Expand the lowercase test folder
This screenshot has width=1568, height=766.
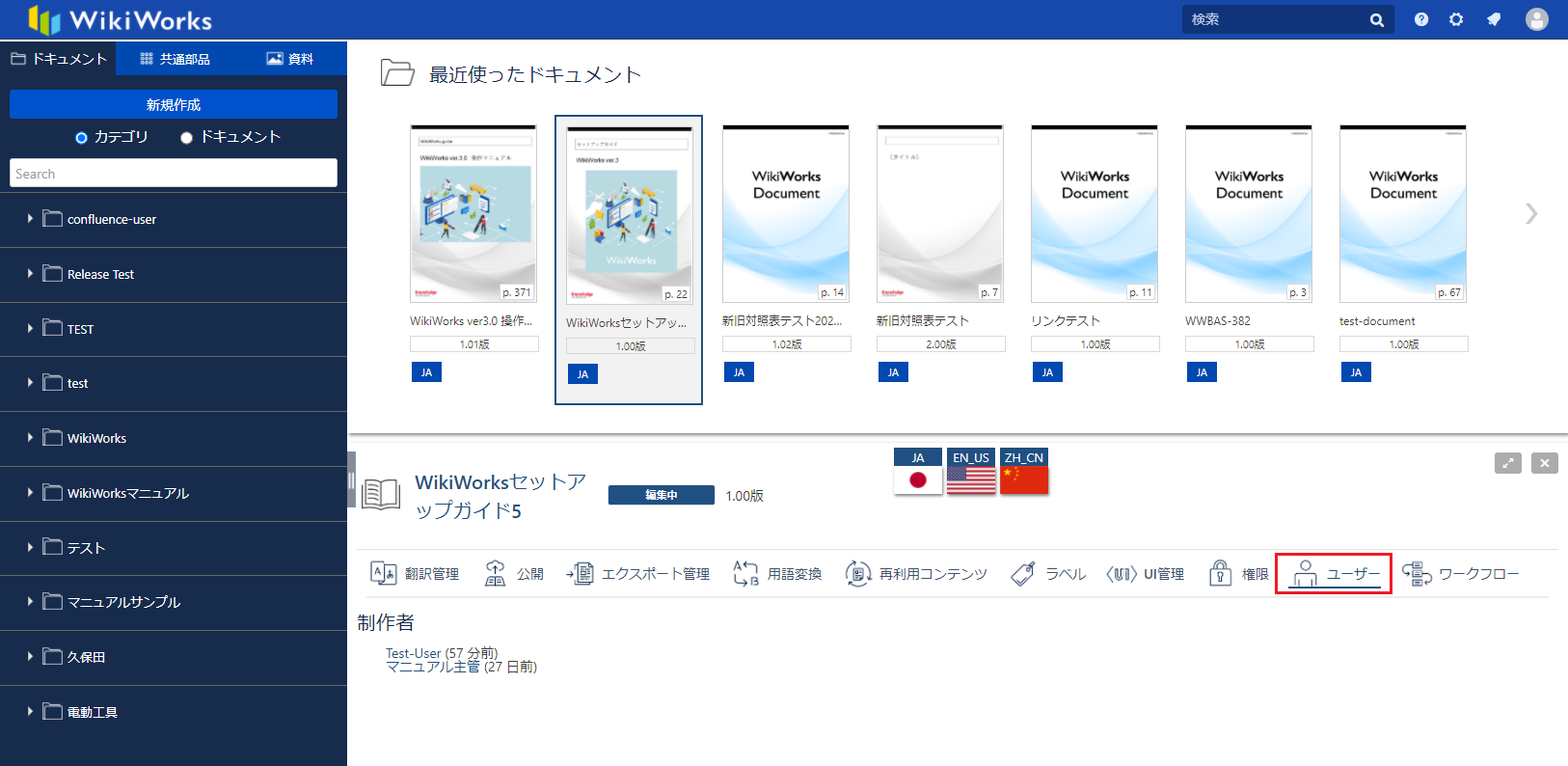(30, 383)
